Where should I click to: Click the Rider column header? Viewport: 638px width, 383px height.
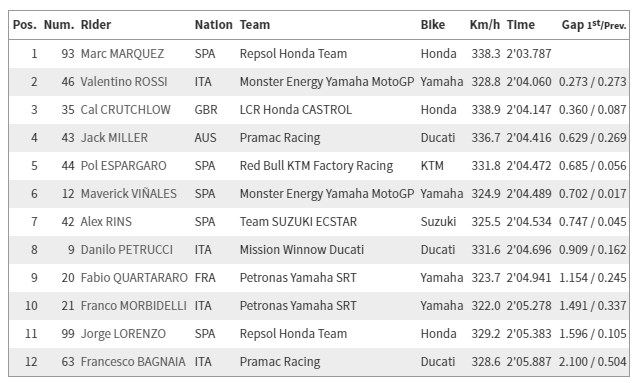pos(96,25)
